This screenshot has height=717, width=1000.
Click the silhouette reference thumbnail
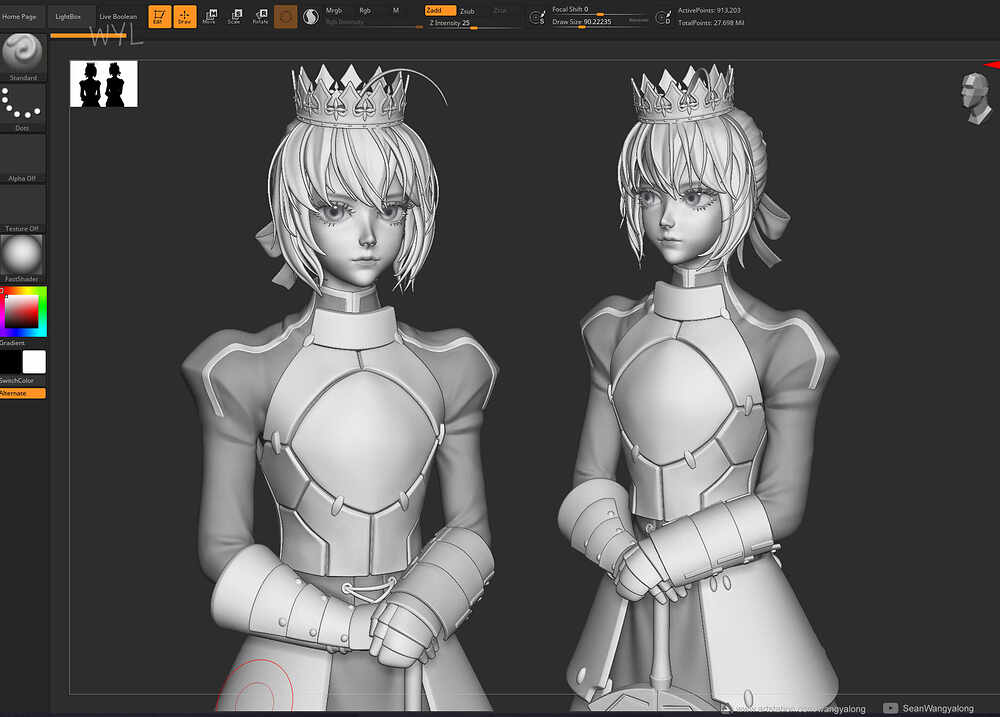coord(104,84)
